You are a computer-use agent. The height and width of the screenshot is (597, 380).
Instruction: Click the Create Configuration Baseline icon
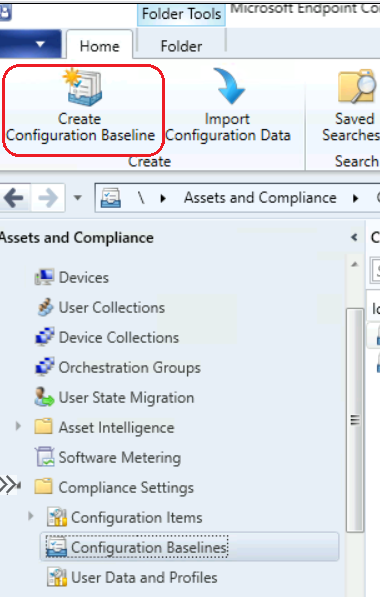(83, 87)
